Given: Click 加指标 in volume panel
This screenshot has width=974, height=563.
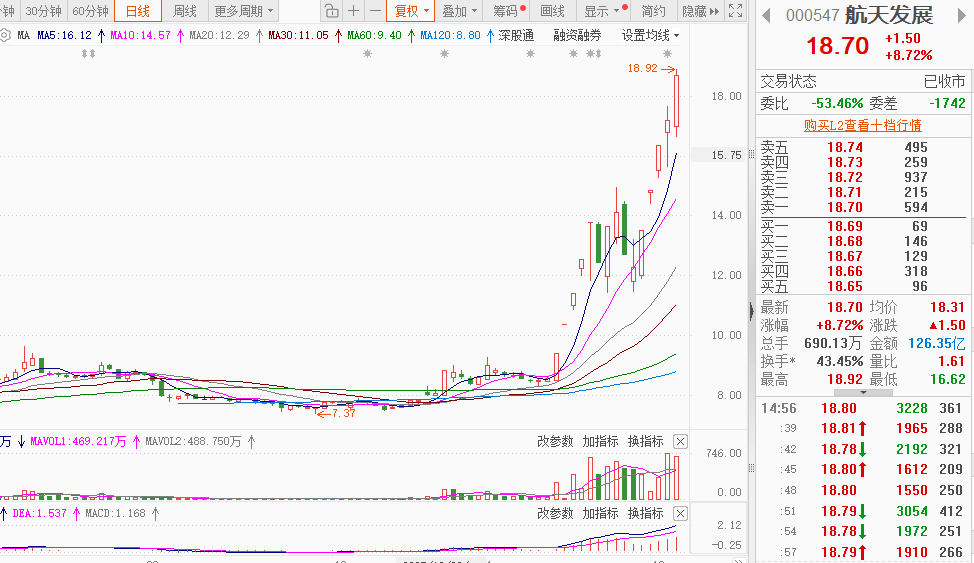Looking at the screenshot, I should point(600,441).
